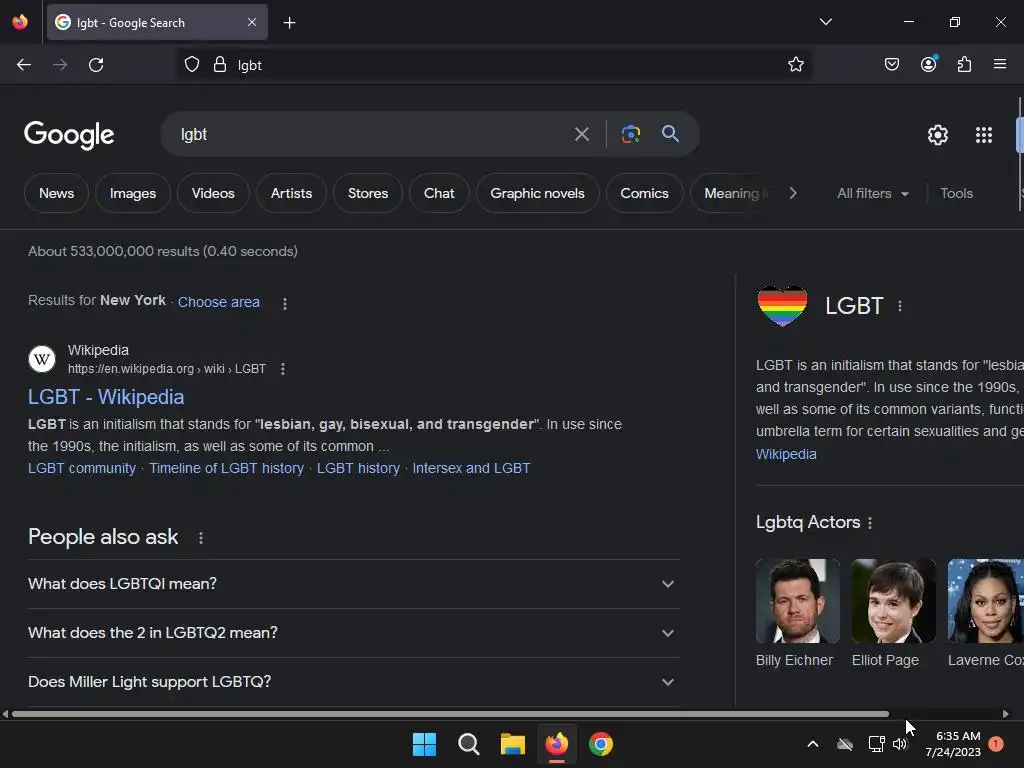
Task: Open Billy Eichner actor thumbnail
Action: click(797, 601)
